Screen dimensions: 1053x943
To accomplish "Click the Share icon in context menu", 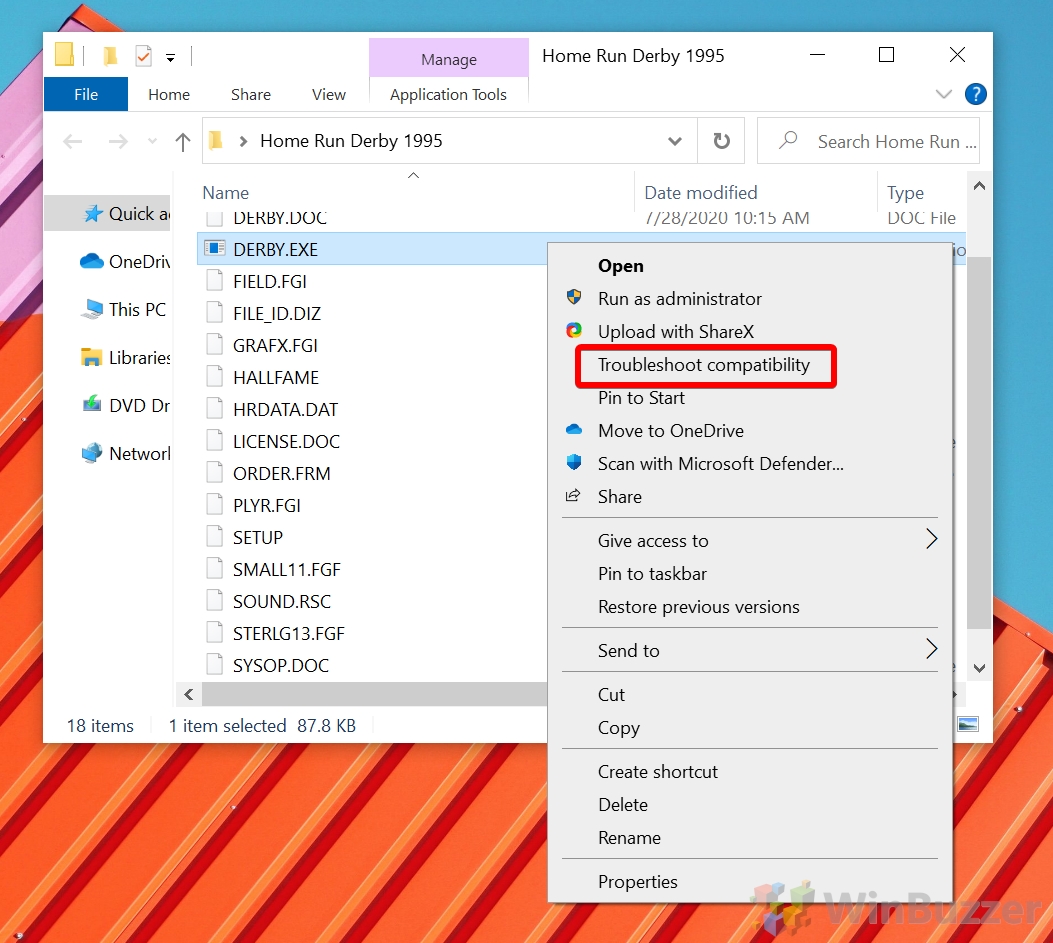I will (x=573, y=496).
